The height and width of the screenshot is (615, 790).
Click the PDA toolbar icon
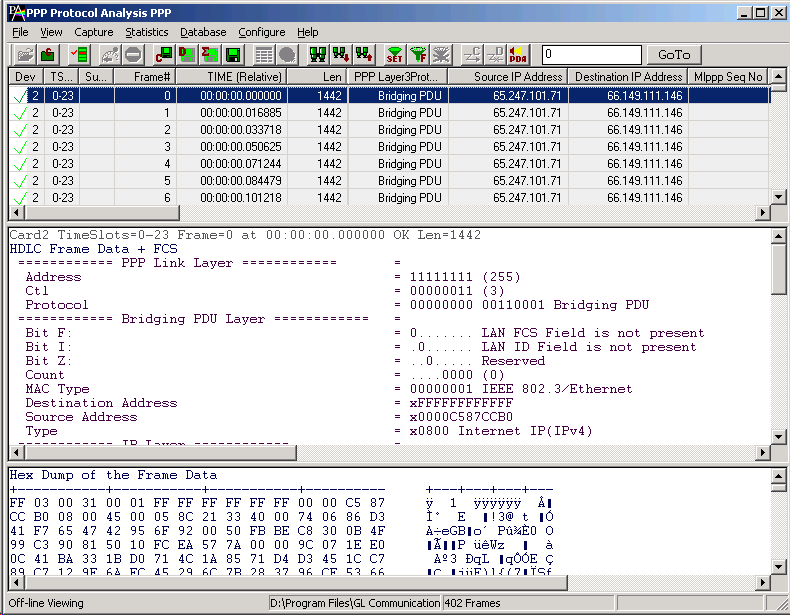pyautogui.click(x=519, y=54)
